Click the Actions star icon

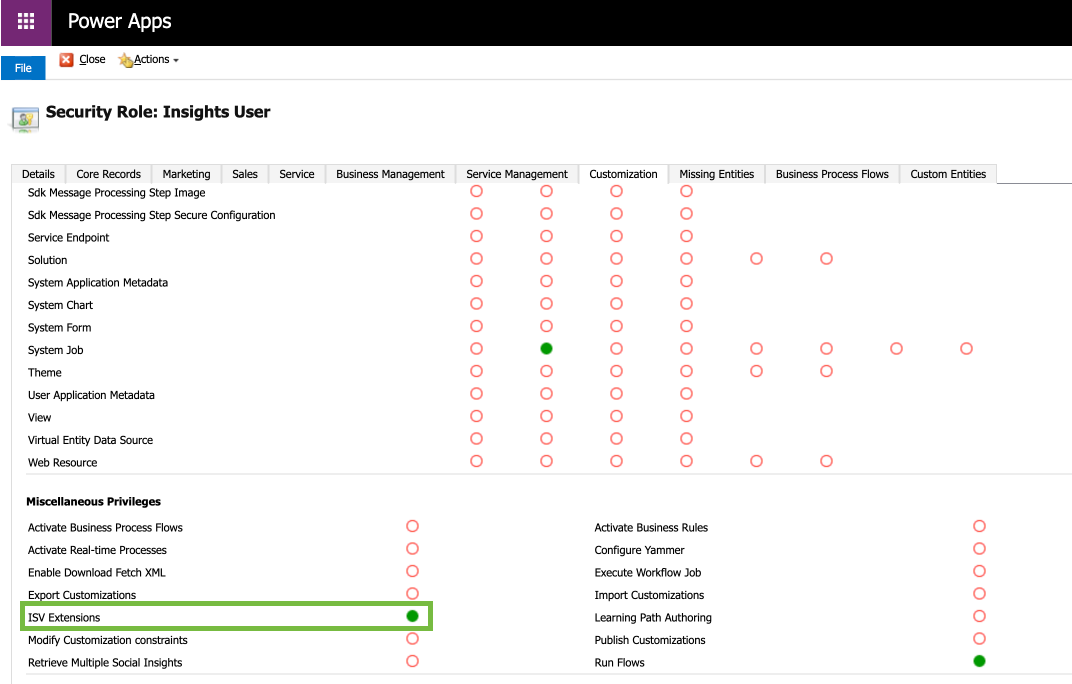point(125,60)
